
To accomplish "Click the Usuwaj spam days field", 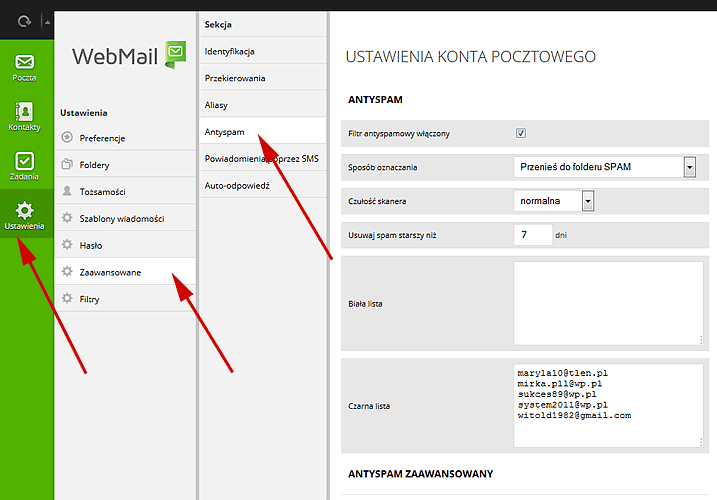I will coord(533,235).
